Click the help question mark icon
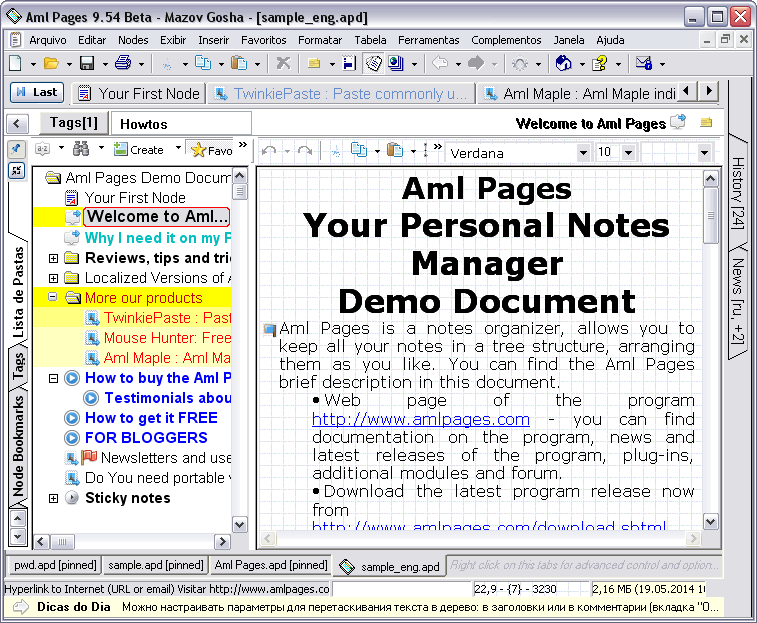757x623 pixels. tap(600, 63)
